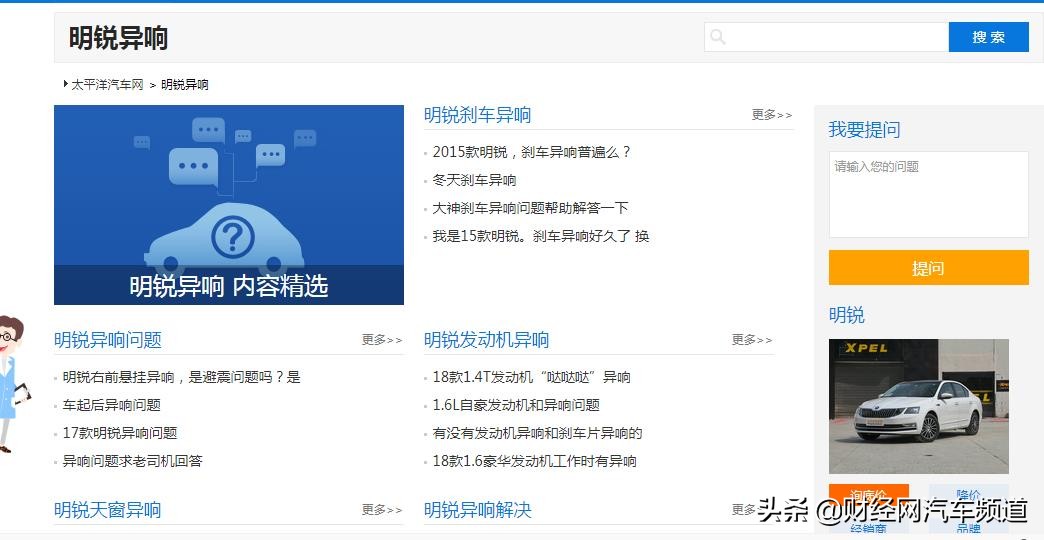Open the 明锐 sidebar heading link

846,315
